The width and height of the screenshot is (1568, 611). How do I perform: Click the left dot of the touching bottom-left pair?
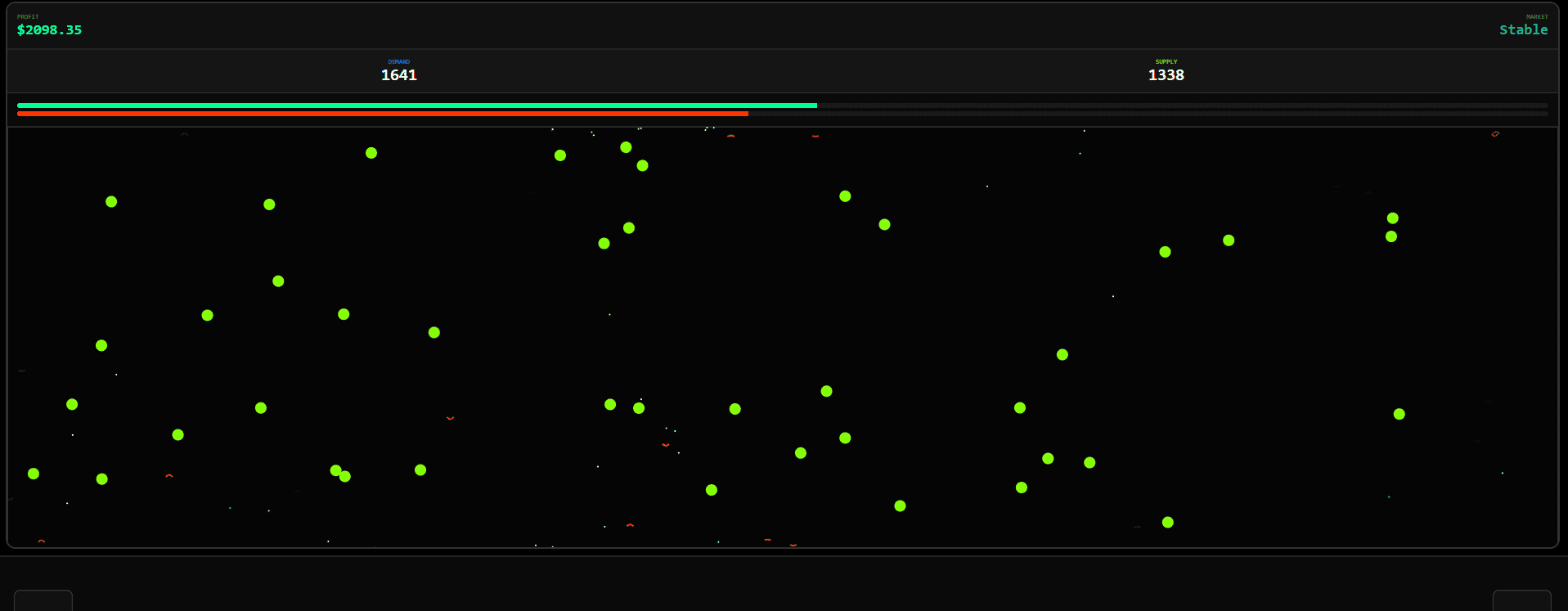(x=335, y=470)
